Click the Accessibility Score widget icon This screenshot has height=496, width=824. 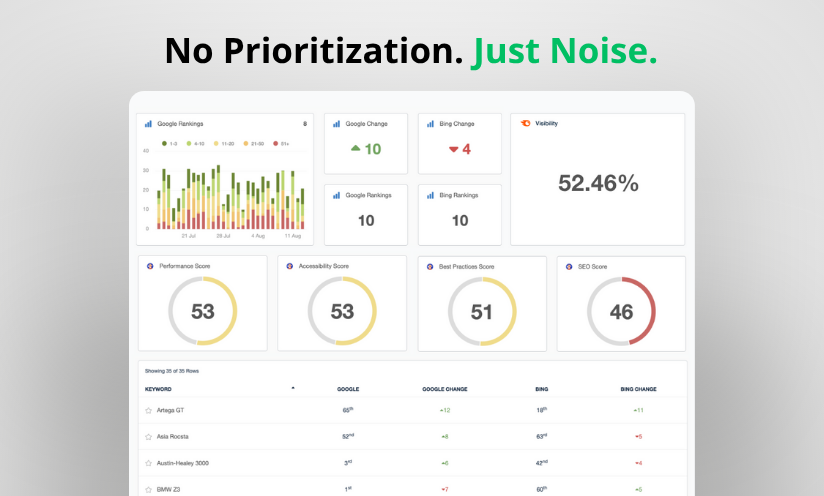289,266
